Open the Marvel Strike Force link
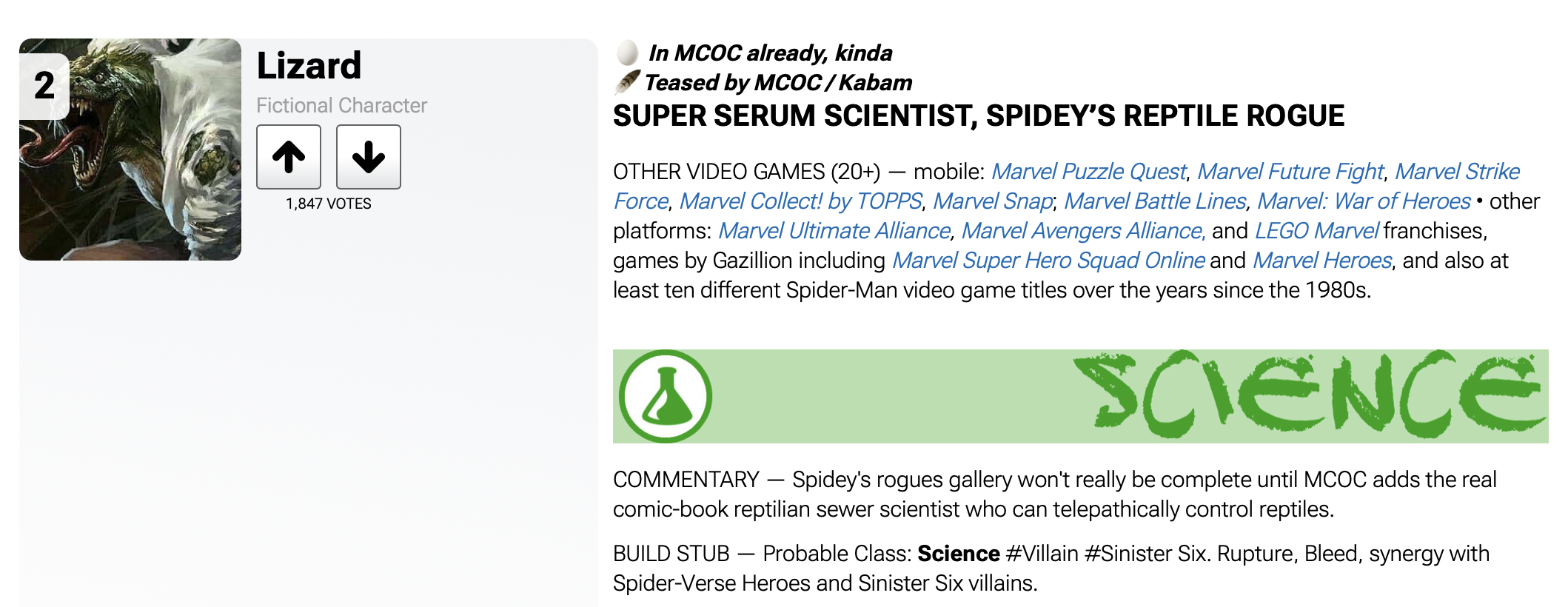The width and height of the screenshot is (1568, 607). click(x=1457, y=172)
